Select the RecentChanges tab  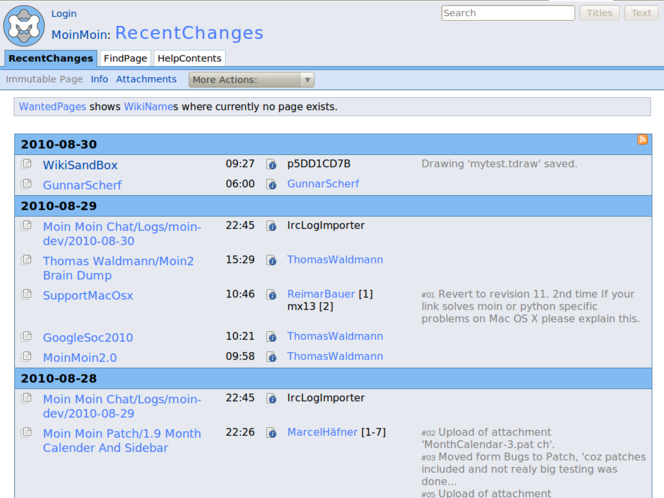pos(50,59)
